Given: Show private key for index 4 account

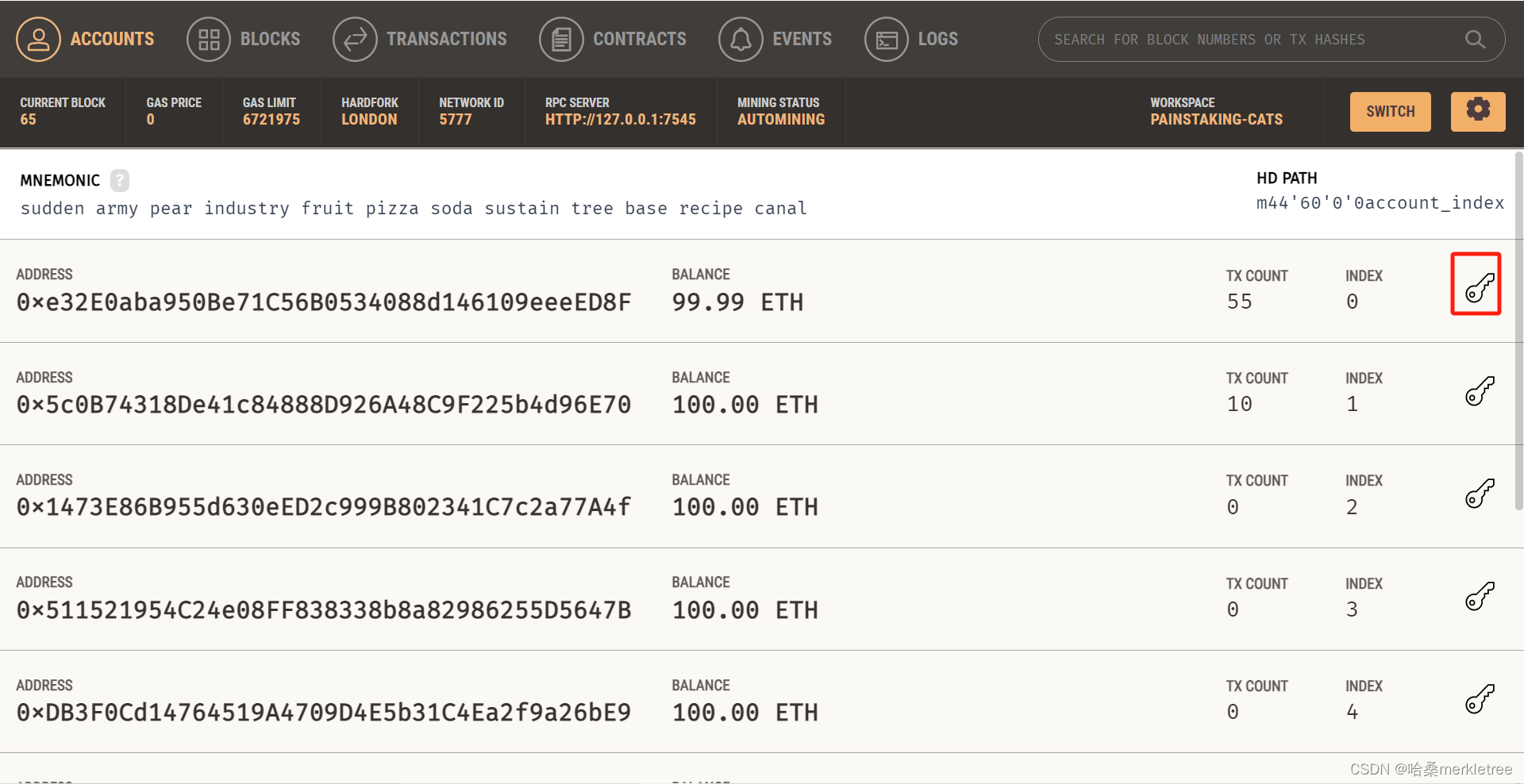Looking at the screenshot, I should [1480, 698].
